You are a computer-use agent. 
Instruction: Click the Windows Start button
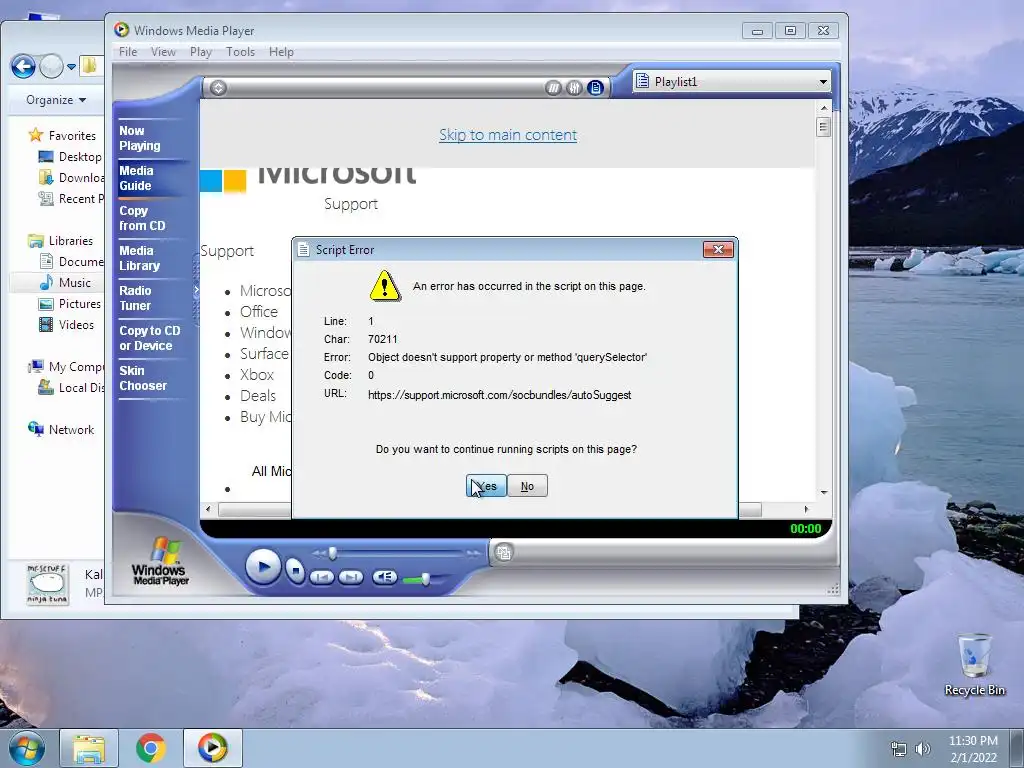(26, 748)
